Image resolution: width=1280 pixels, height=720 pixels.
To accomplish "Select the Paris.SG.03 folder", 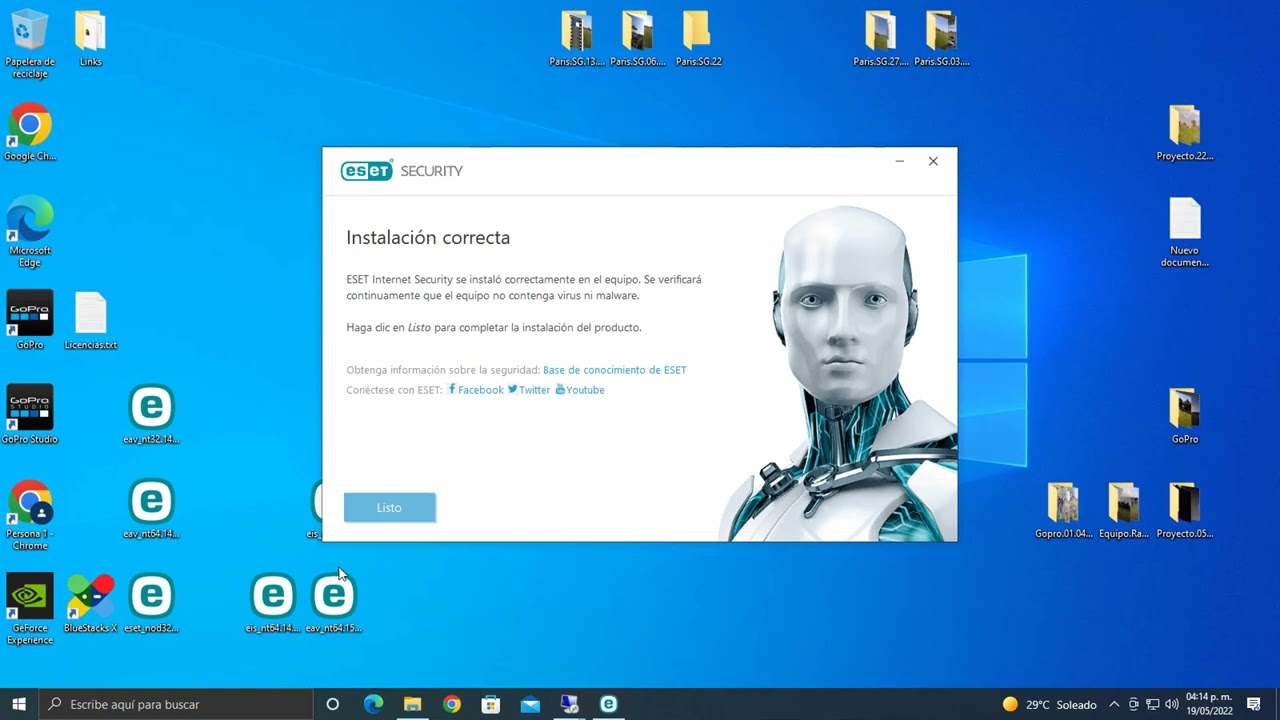I will tap(941, 40).
